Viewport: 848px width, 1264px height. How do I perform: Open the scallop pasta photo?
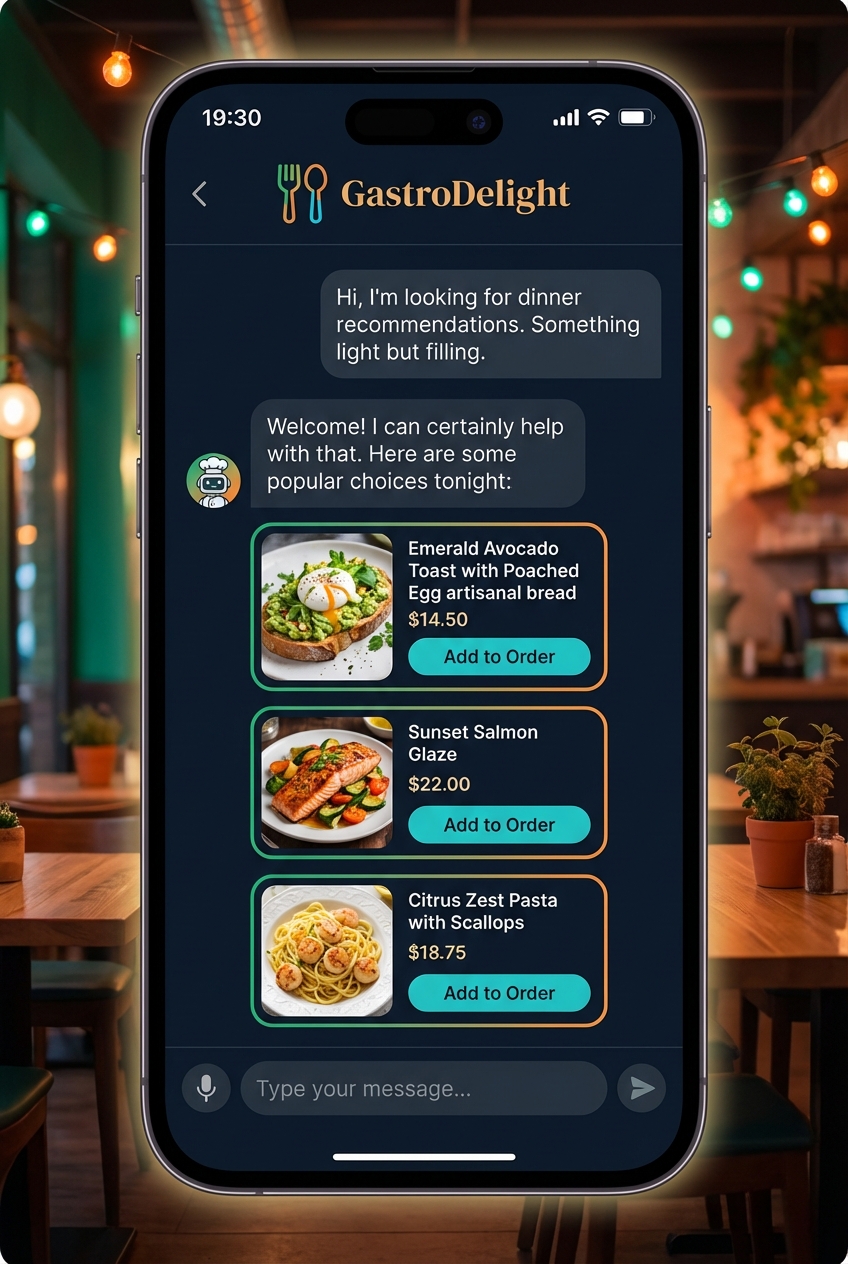point(327,951)
